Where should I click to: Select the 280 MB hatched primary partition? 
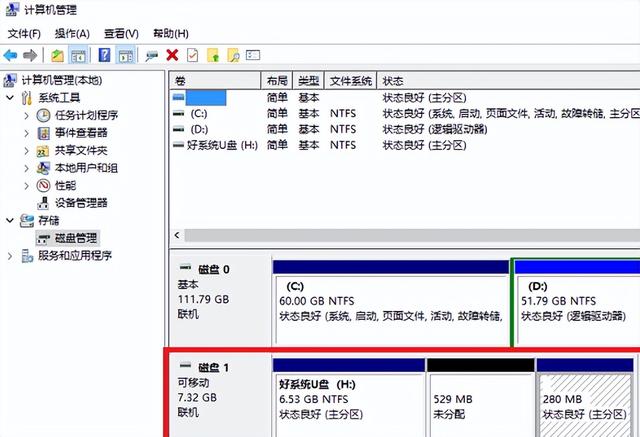click(585, 398)
